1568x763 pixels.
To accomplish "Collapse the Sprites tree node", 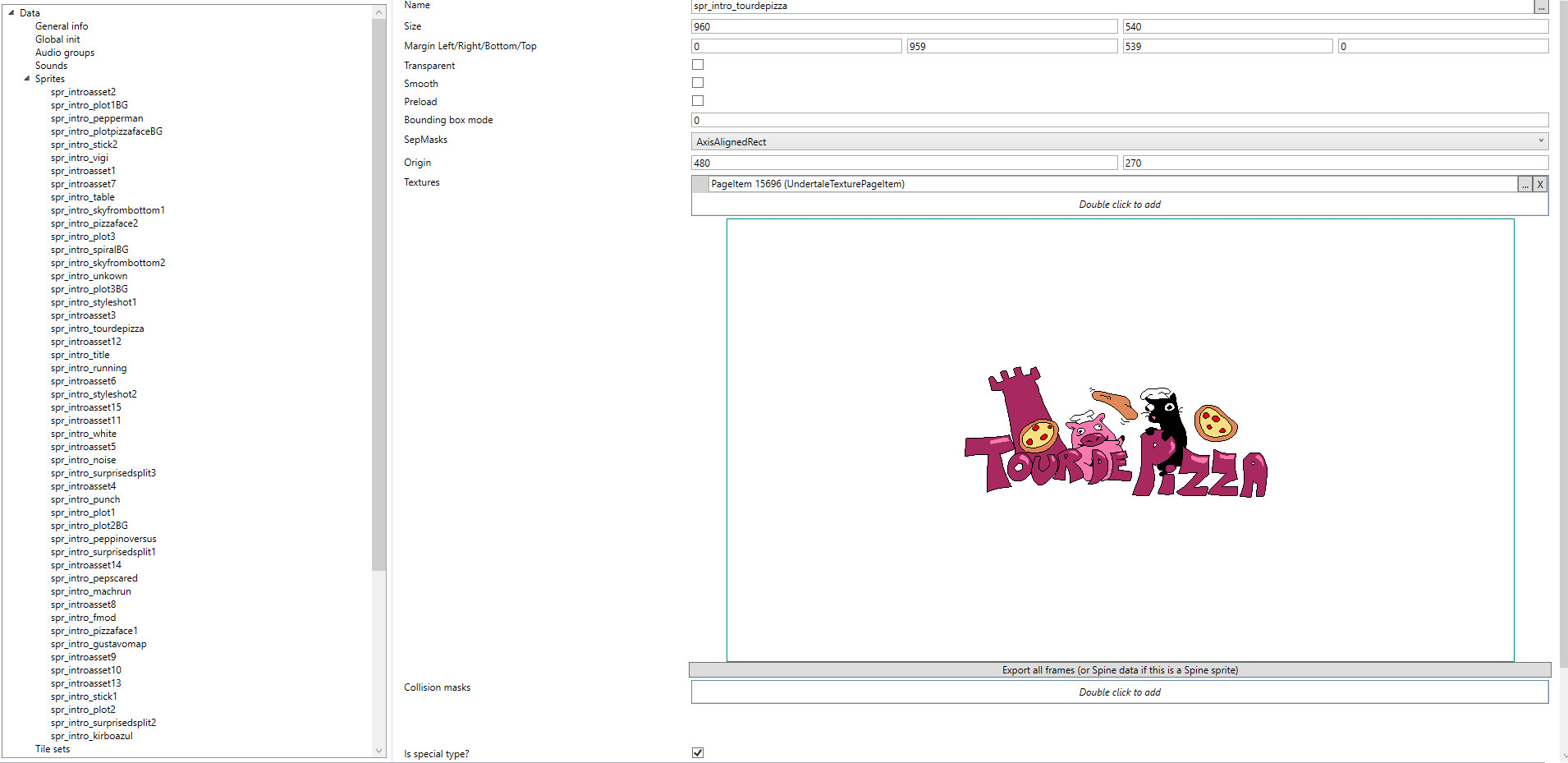I will click(27, 78).
